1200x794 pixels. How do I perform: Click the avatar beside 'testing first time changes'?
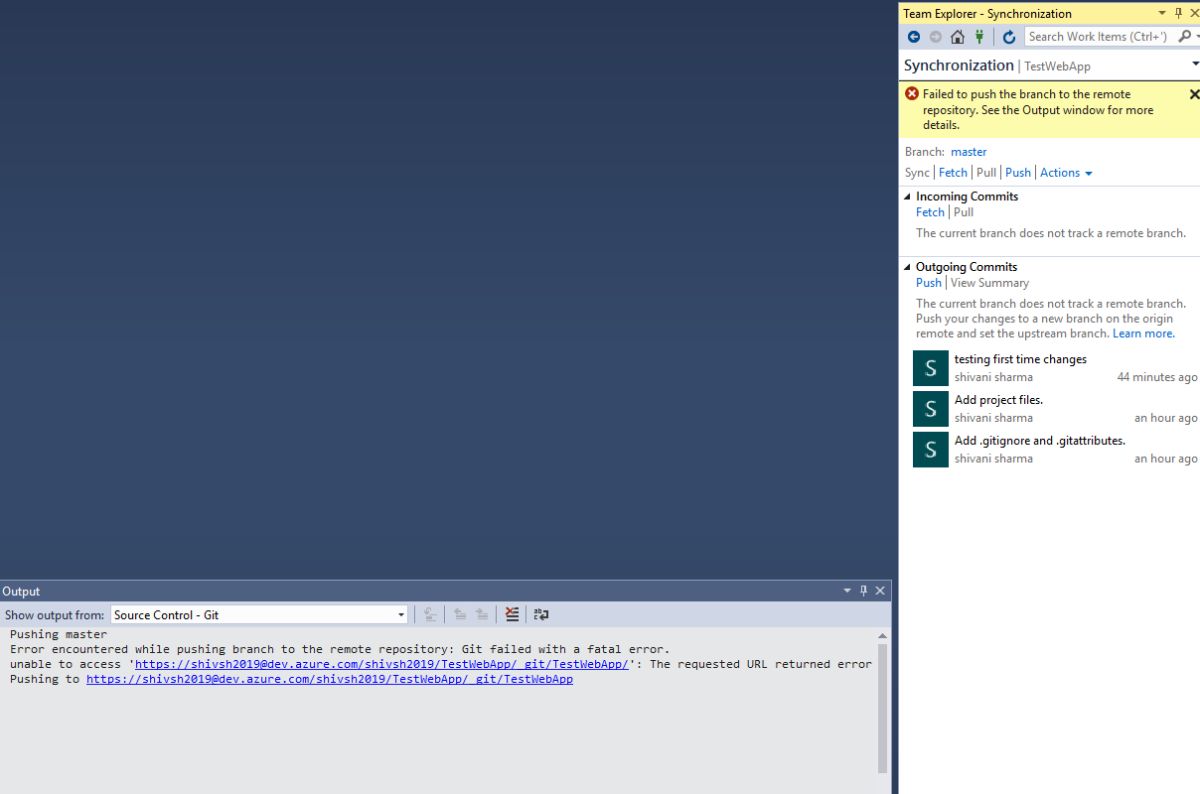point(930,369)
